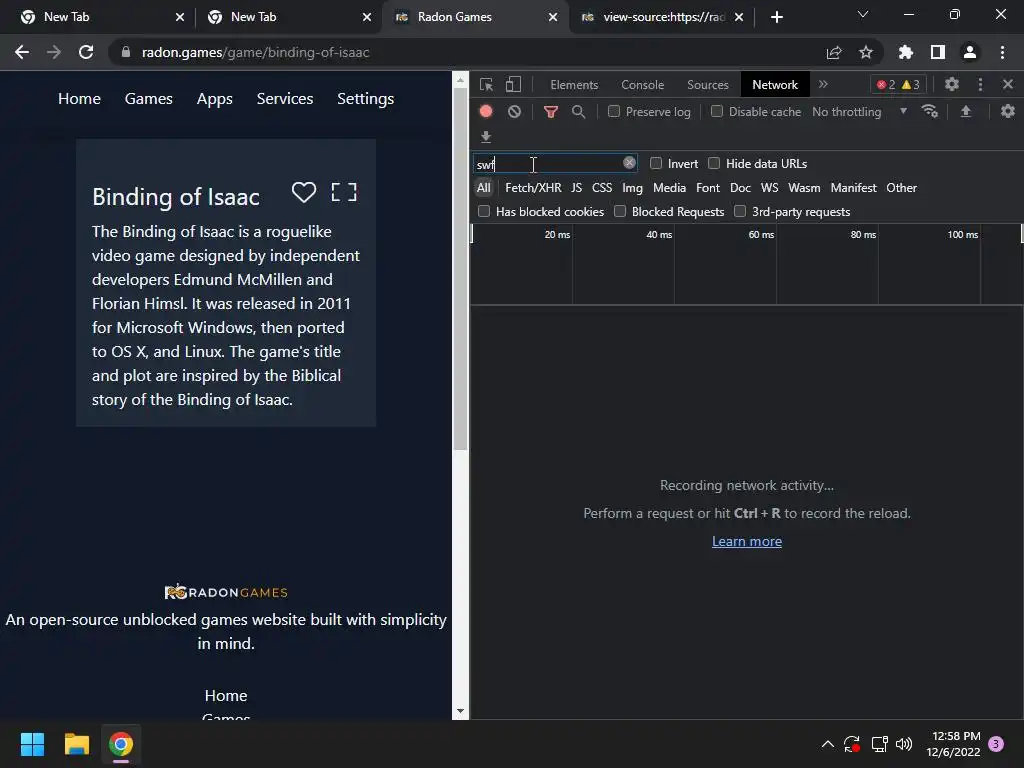Open File Explorer from taskbar
1024x768 pixels.
[76, 744]
